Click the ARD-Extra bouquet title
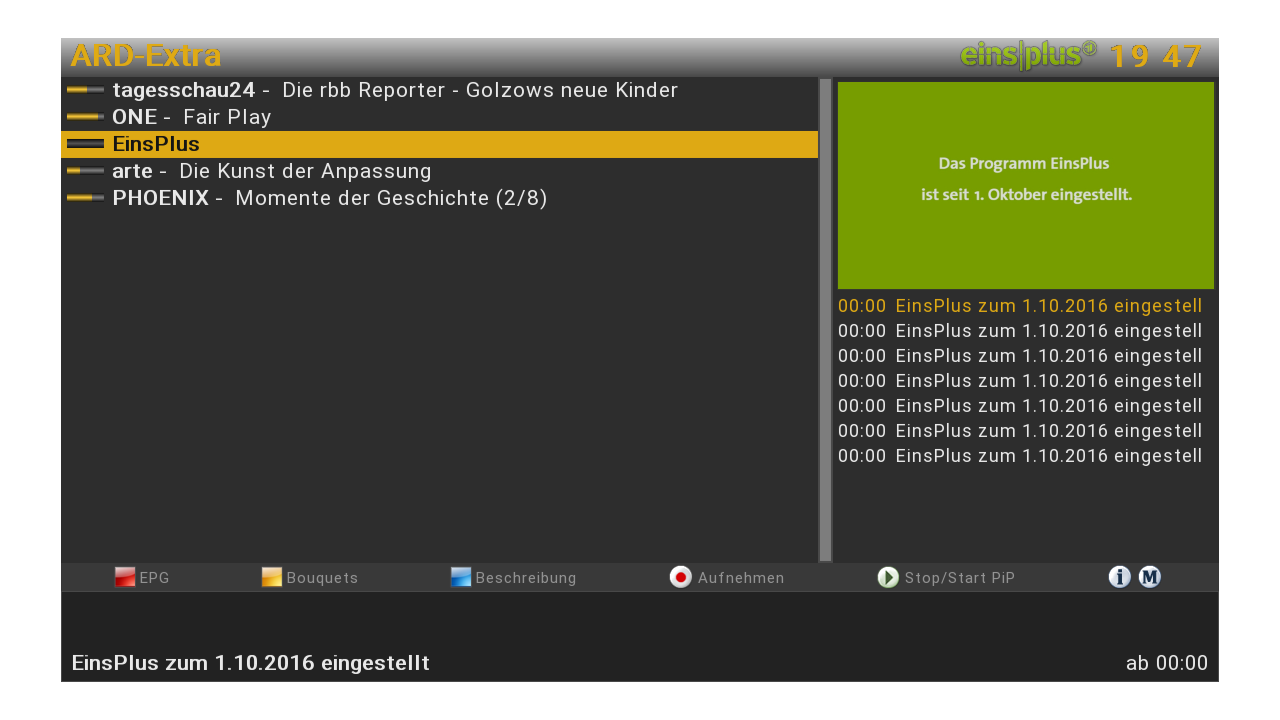1280x720 pixels. 146,56
